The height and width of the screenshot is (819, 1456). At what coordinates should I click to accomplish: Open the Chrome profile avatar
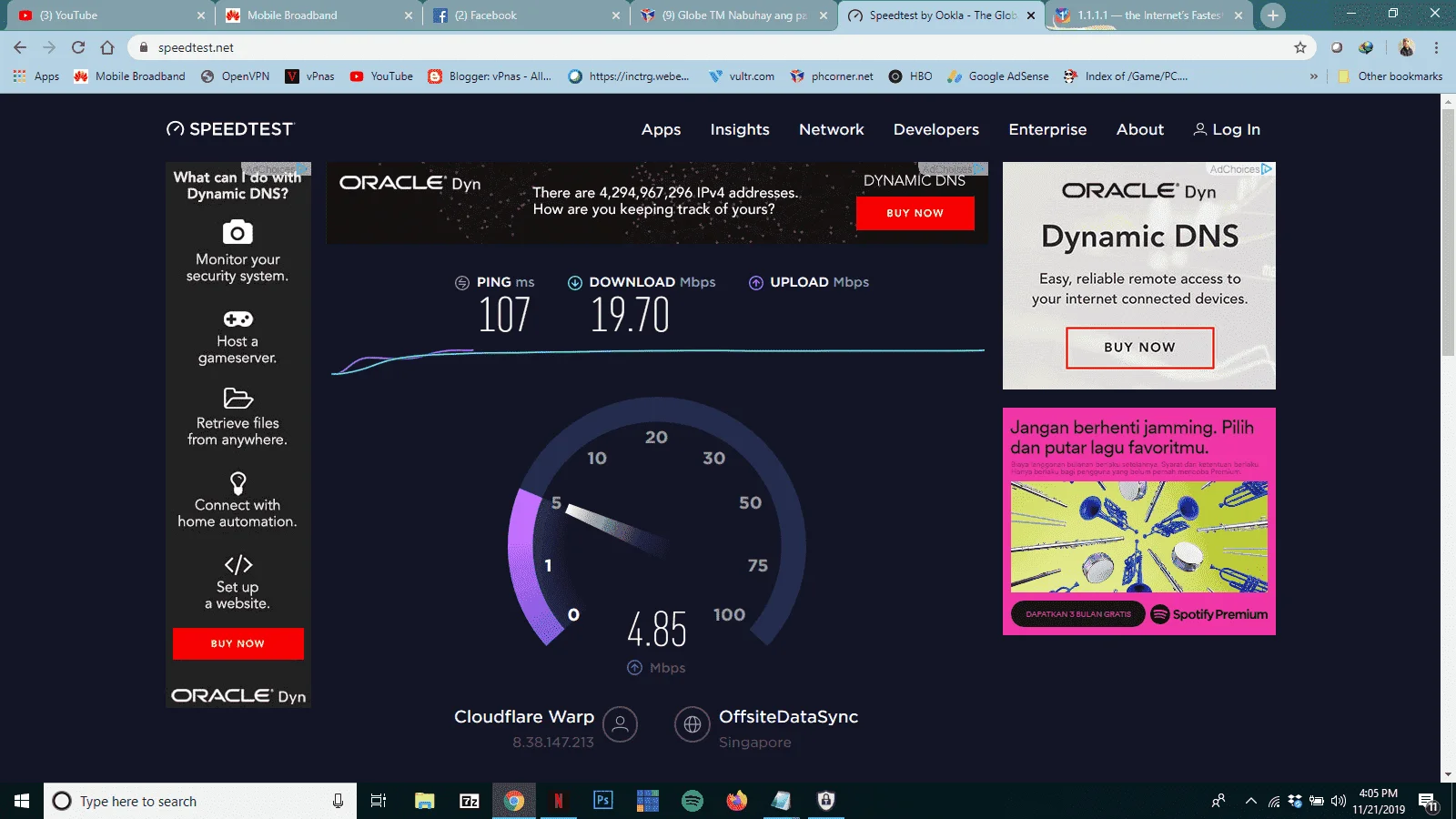[1407, 47]
